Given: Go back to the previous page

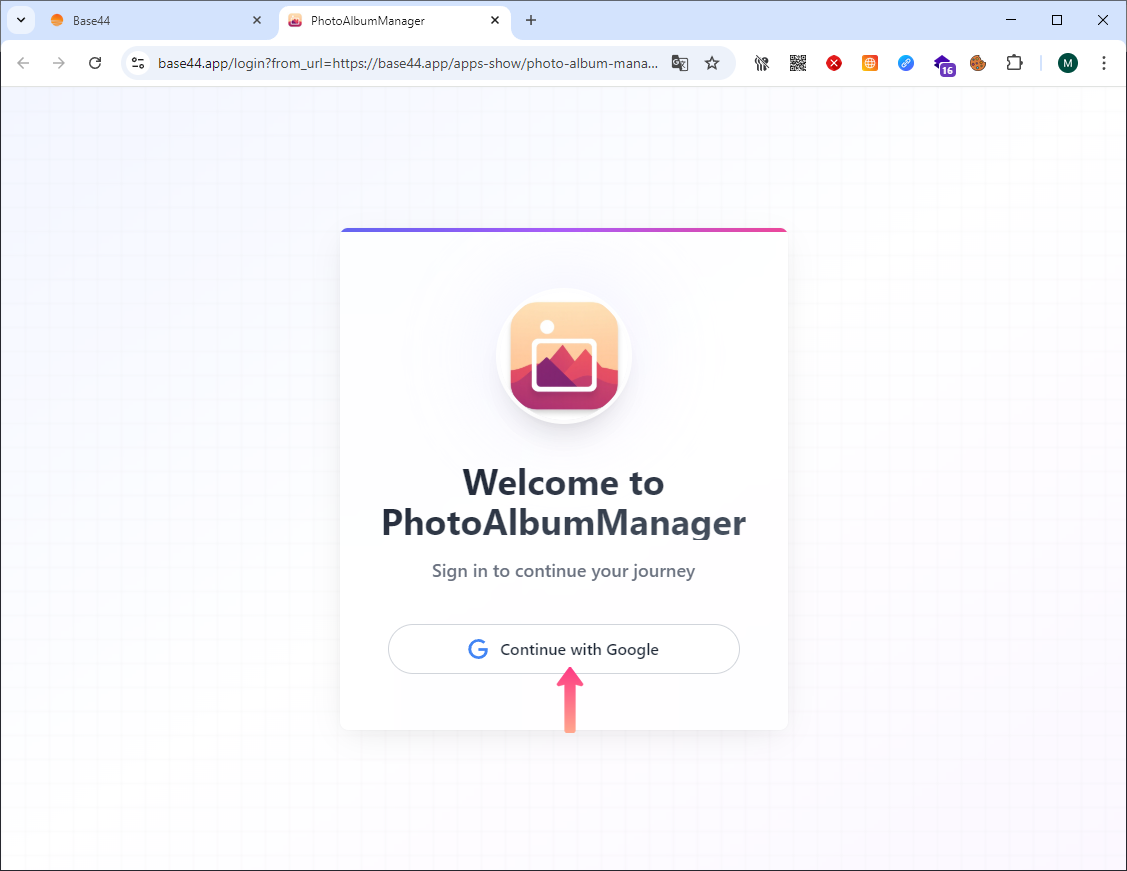Looking at the screenshot, I should pyautogui.click(x=23, y=63).
